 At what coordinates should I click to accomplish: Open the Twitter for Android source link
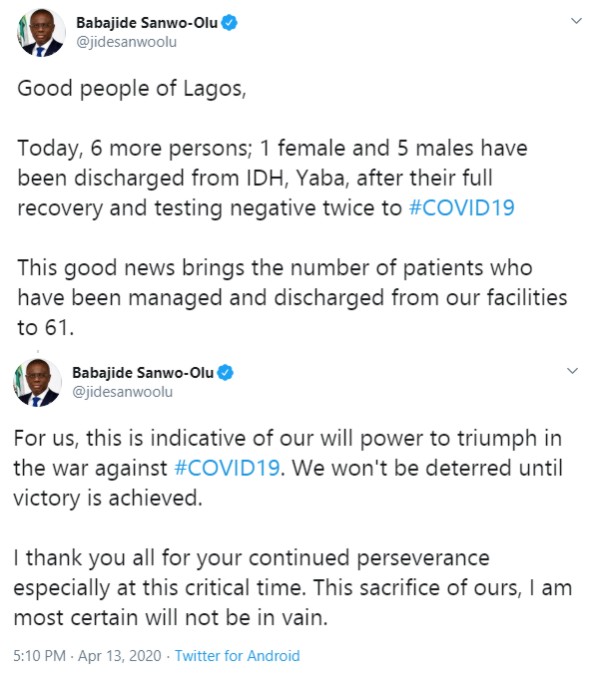tap(237, 656)
